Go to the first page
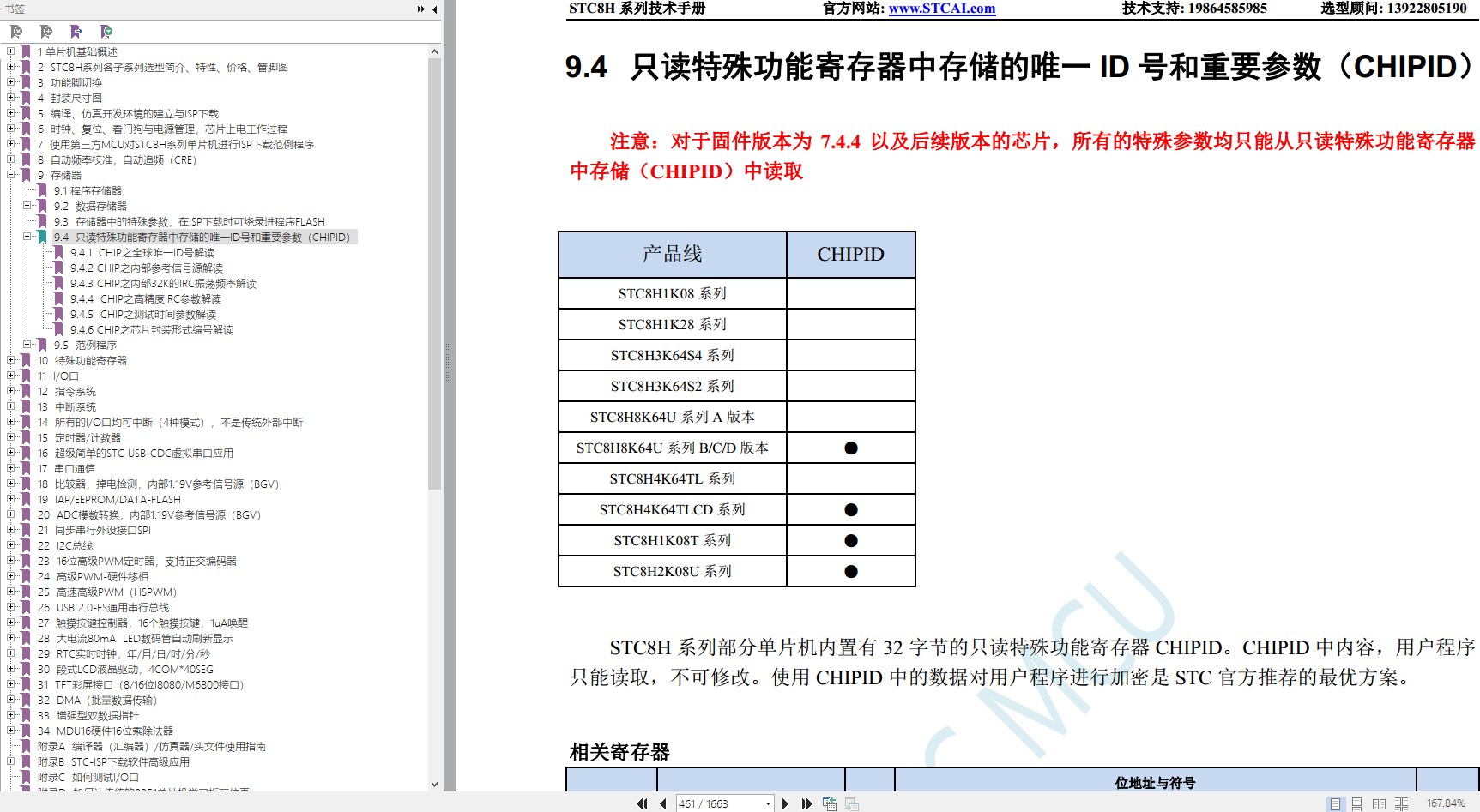The width and height of the screenshot is (1480, 812). [x=642, y=803]
